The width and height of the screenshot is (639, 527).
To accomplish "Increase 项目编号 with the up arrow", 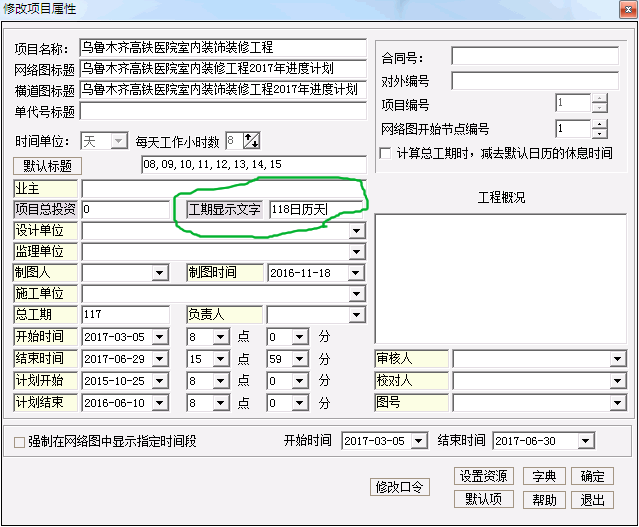I will tap(599, 98).
